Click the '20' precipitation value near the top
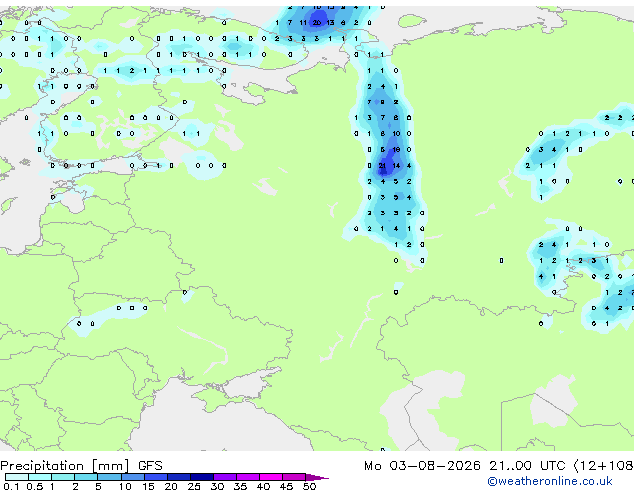 [317, 23]
